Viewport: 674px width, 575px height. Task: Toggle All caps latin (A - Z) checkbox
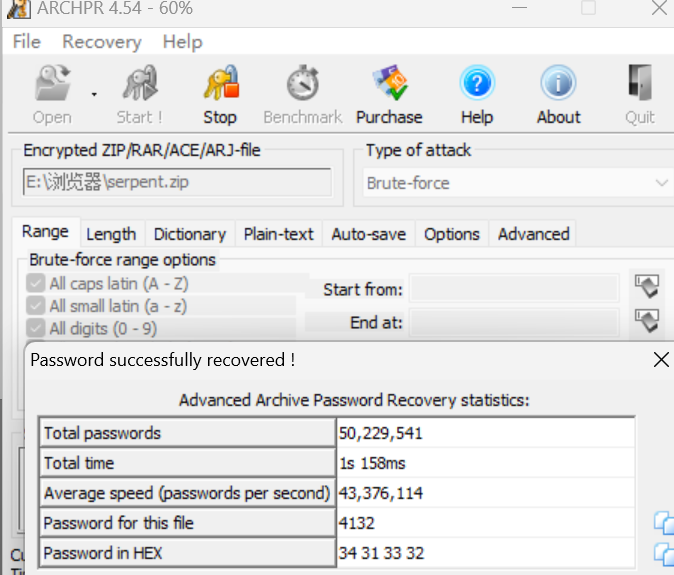[x=36, y=283]
